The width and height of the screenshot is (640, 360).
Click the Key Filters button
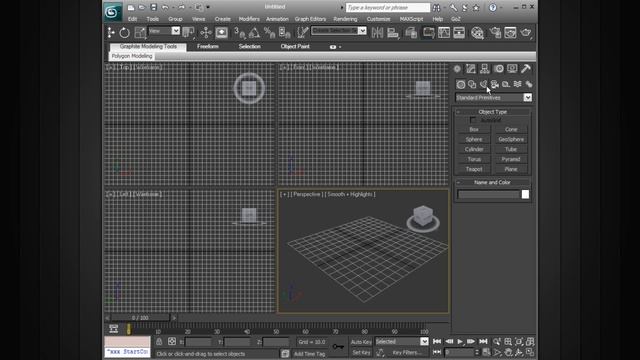[407, 352]
